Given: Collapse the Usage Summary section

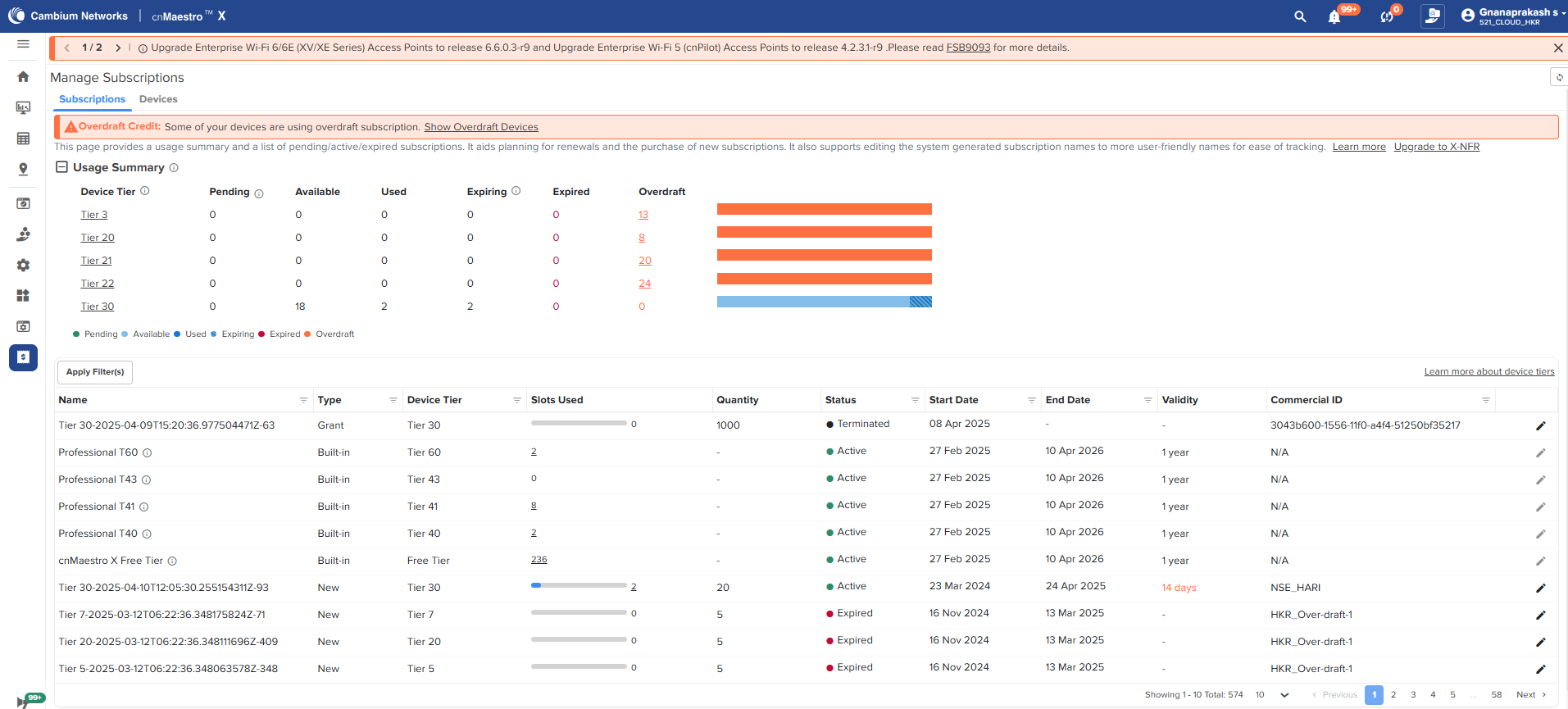Looking at the screenshot, I should coord(61,167).
